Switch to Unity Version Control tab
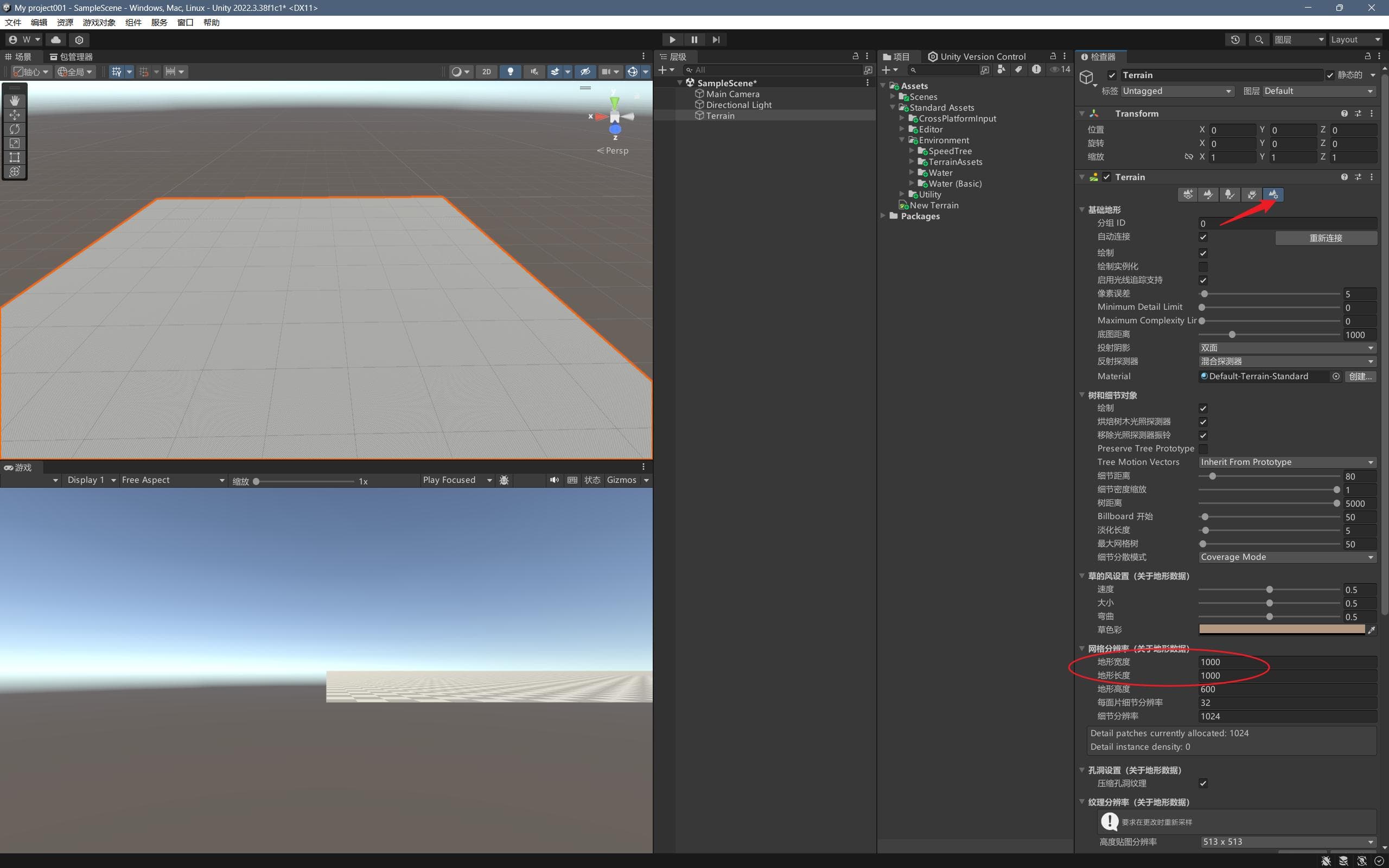 (x=977, y=56)
